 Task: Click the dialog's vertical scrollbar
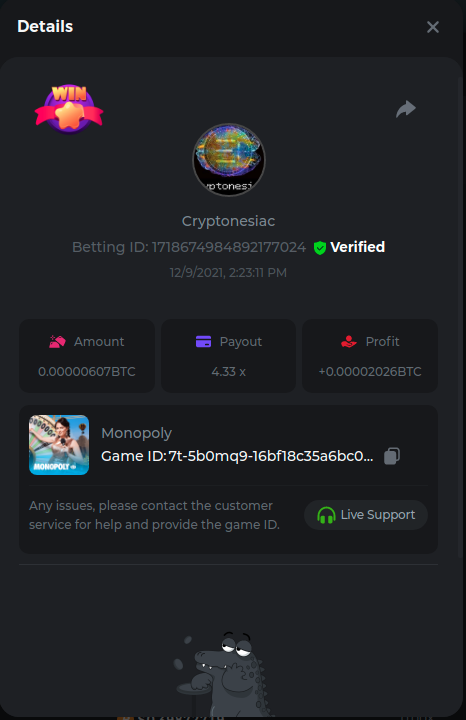[460, 317]
